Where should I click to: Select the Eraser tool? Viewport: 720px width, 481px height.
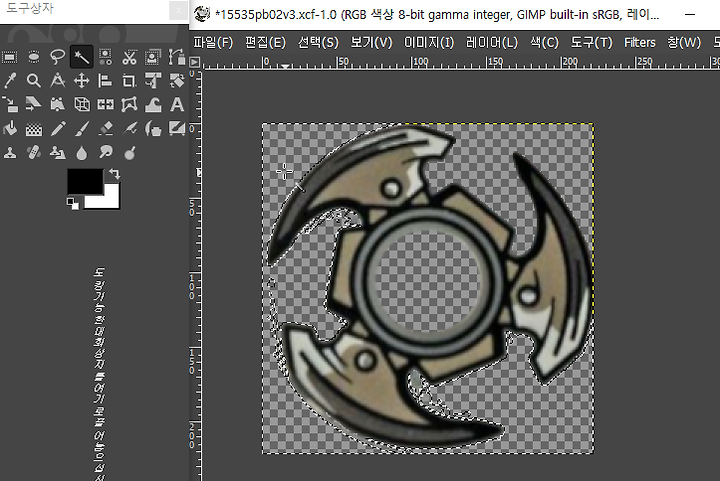coord(105,129)
